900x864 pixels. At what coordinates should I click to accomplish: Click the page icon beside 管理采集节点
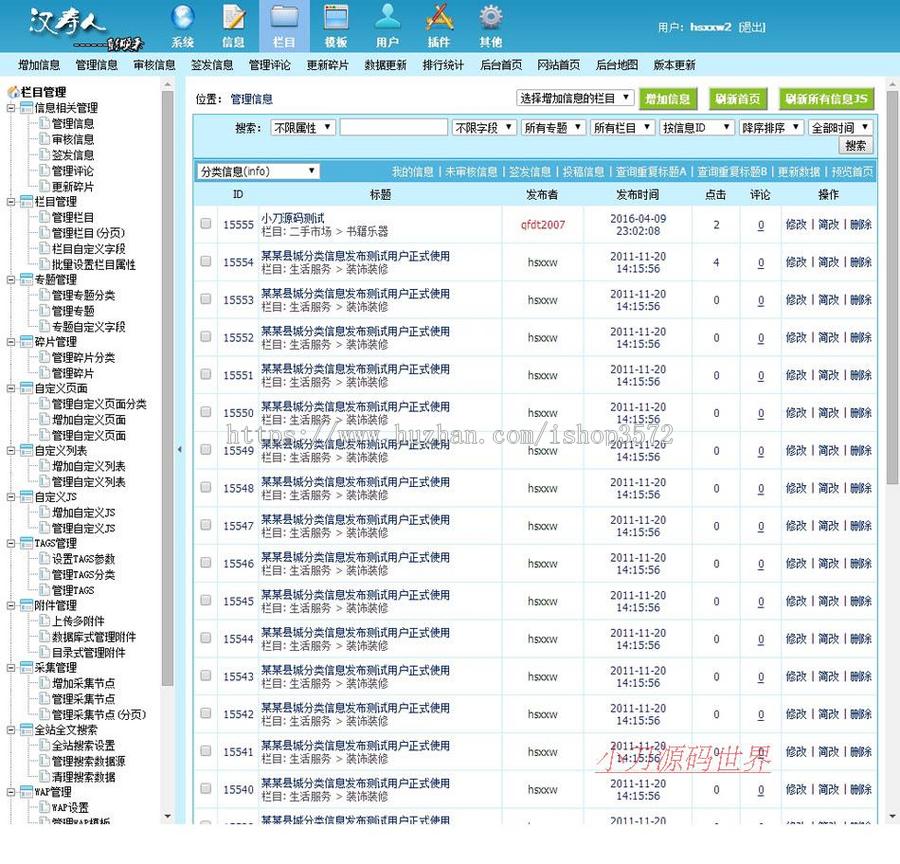pyautogui.click(x=44, y=699)
